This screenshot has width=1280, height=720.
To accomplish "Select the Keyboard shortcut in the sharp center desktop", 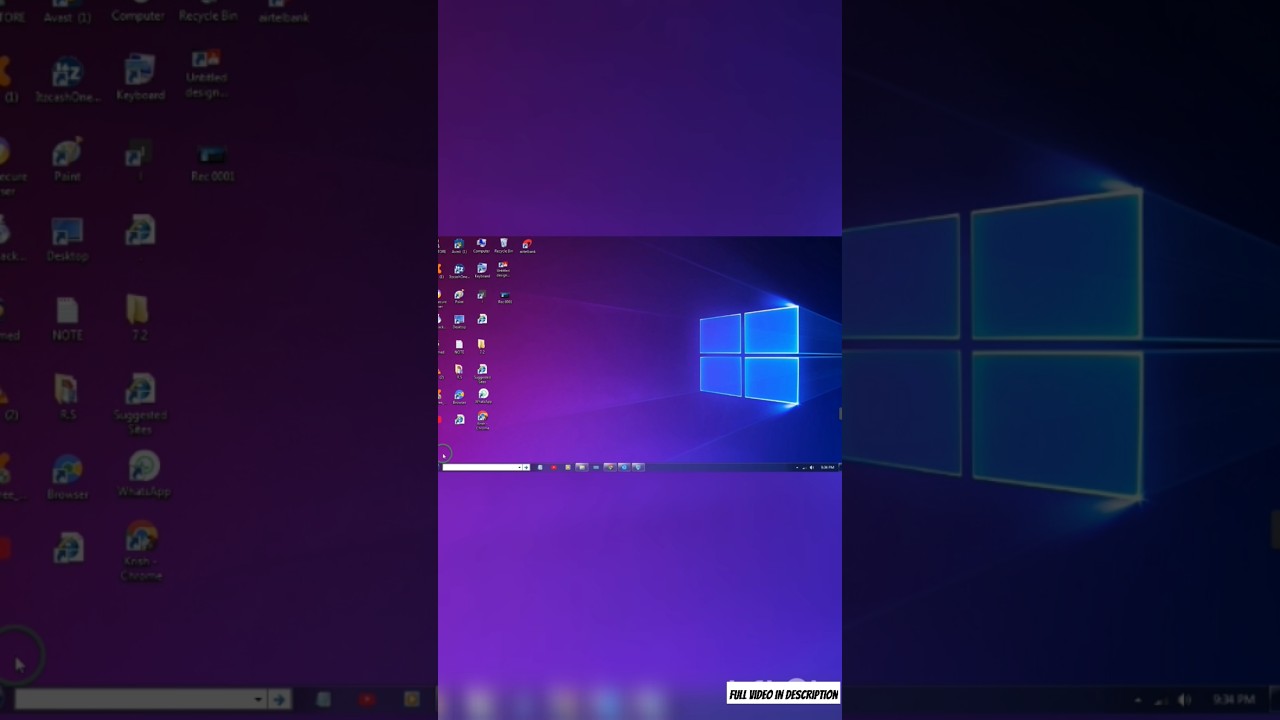I will tap(482, 271).
